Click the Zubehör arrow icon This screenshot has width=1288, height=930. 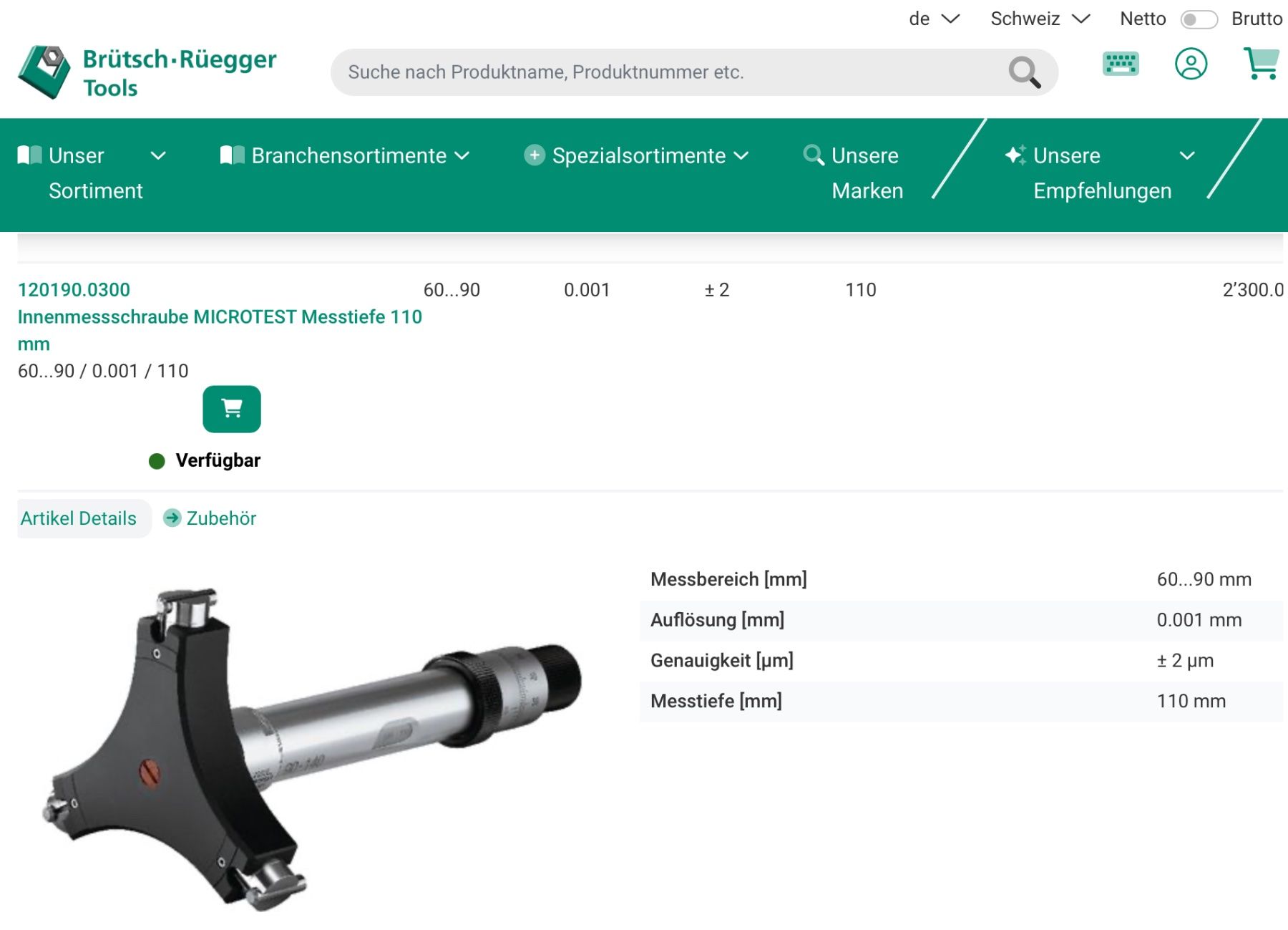[172, 518]
